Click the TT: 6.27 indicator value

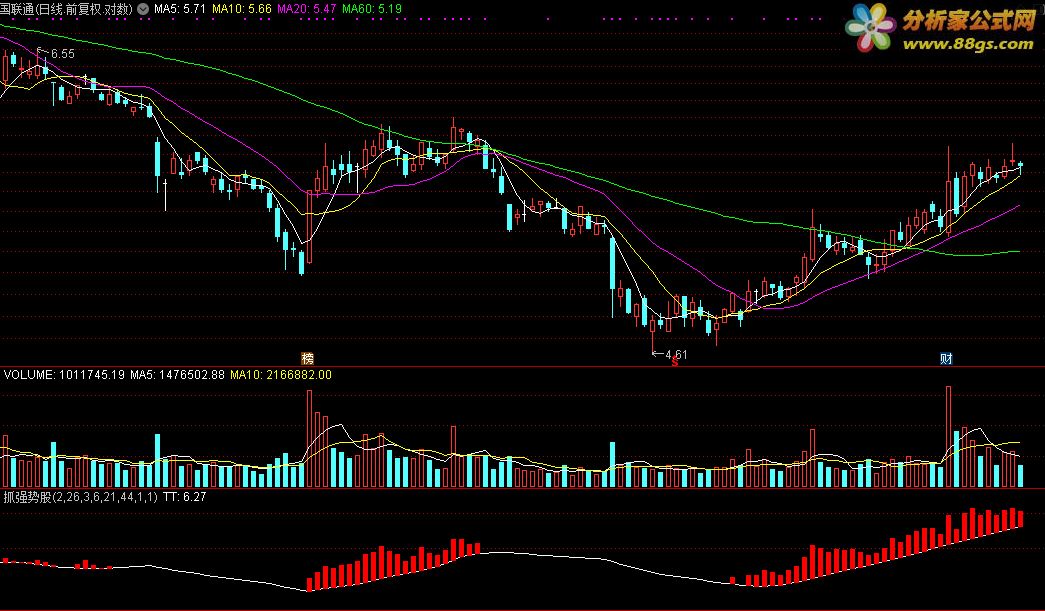pyautogui.click(x=185, y=497)
